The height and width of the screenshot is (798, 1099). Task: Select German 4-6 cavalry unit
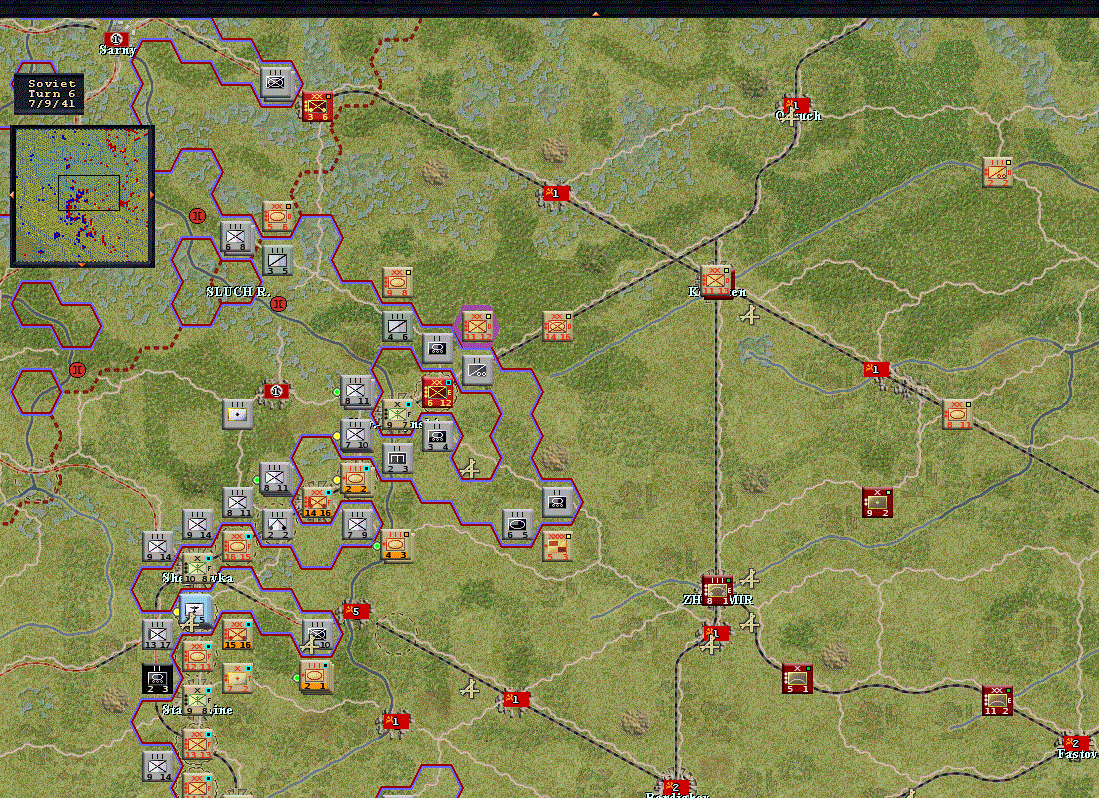pos(397,326)
